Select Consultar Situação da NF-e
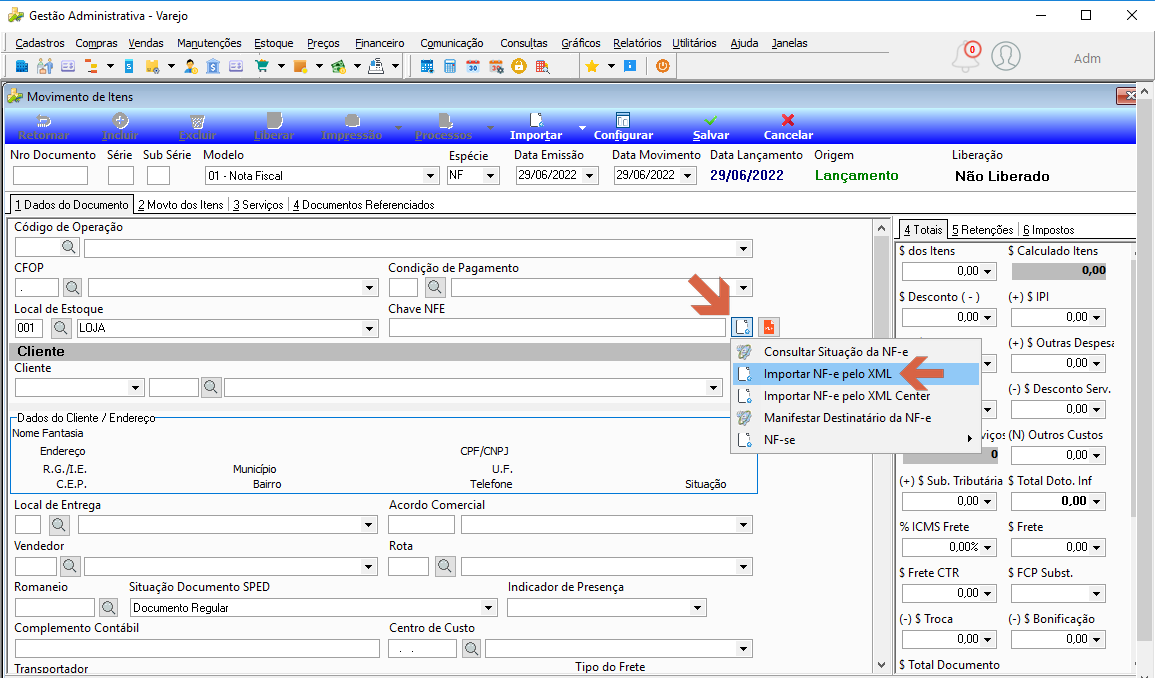The height and width of the screenshot is (678, 1155). 856,352
